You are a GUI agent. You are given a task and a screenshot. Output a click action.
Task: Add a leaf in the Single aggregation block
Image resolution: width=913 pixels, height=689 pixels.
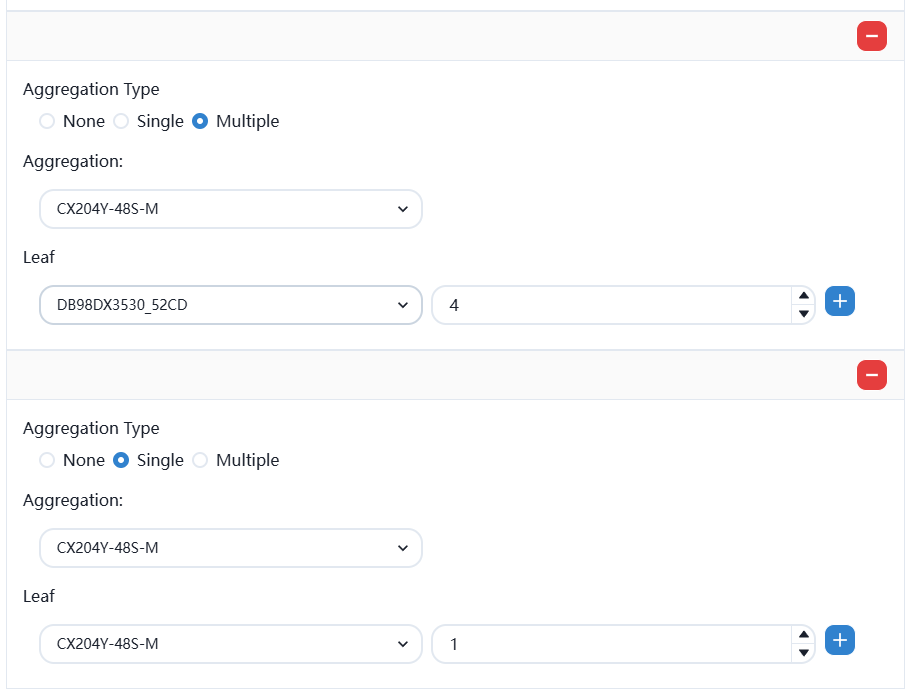[840, 640]
